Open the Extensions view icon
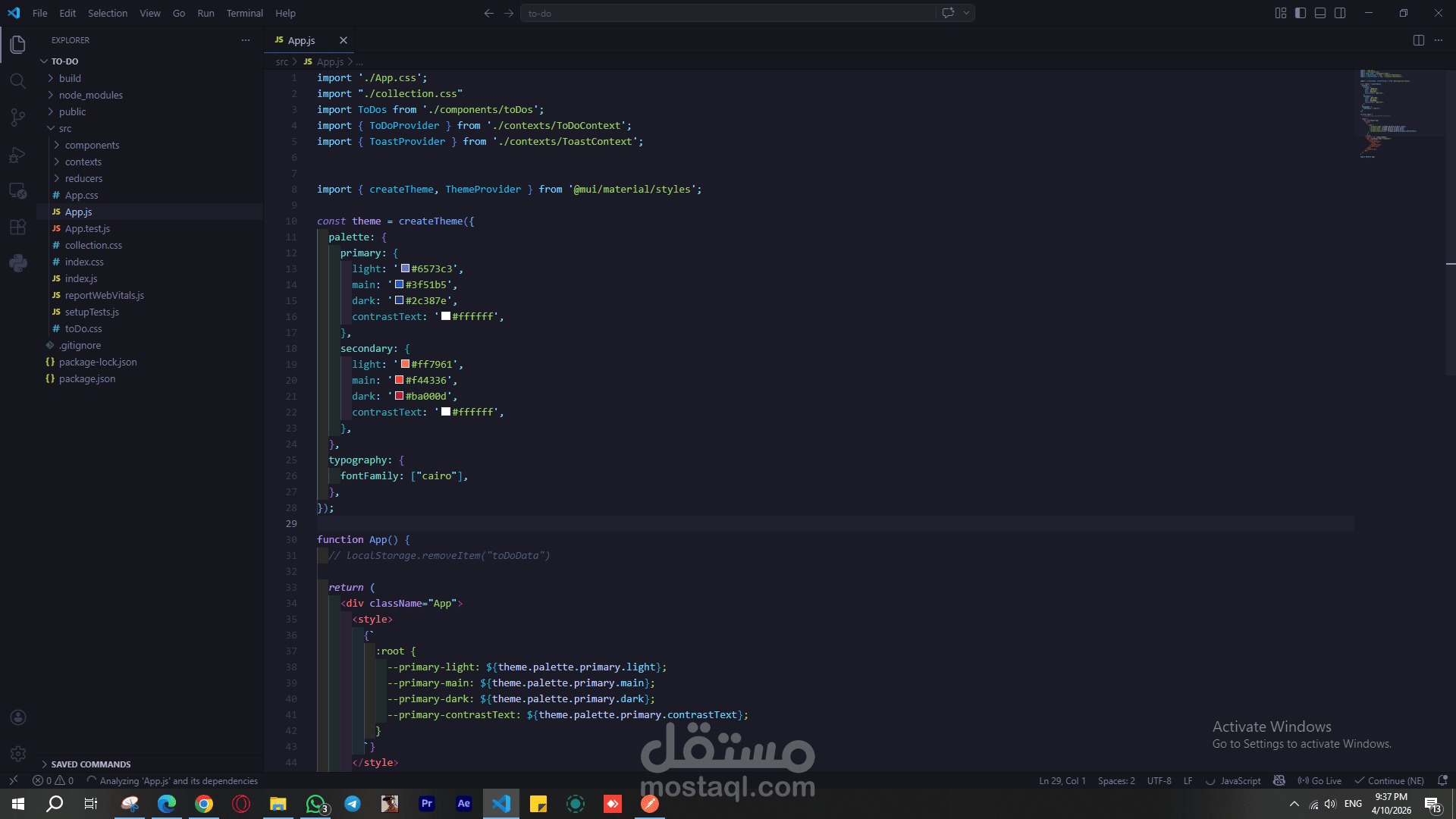Screen dimensions: 1456x819 (x=17, y=227)
